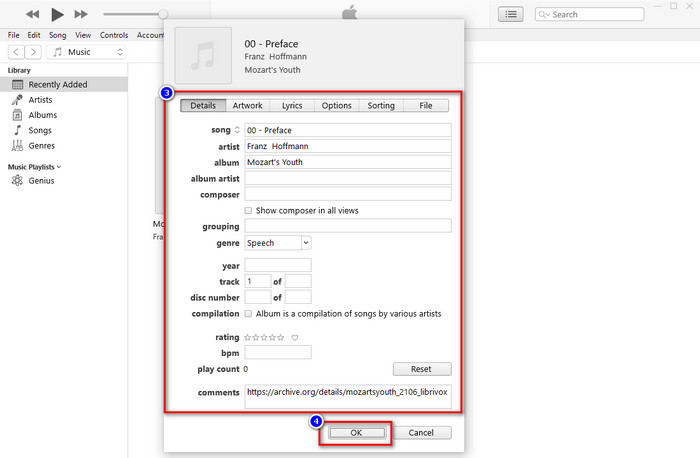
Task: Switch to the File tab
Action: pos(426,106)
